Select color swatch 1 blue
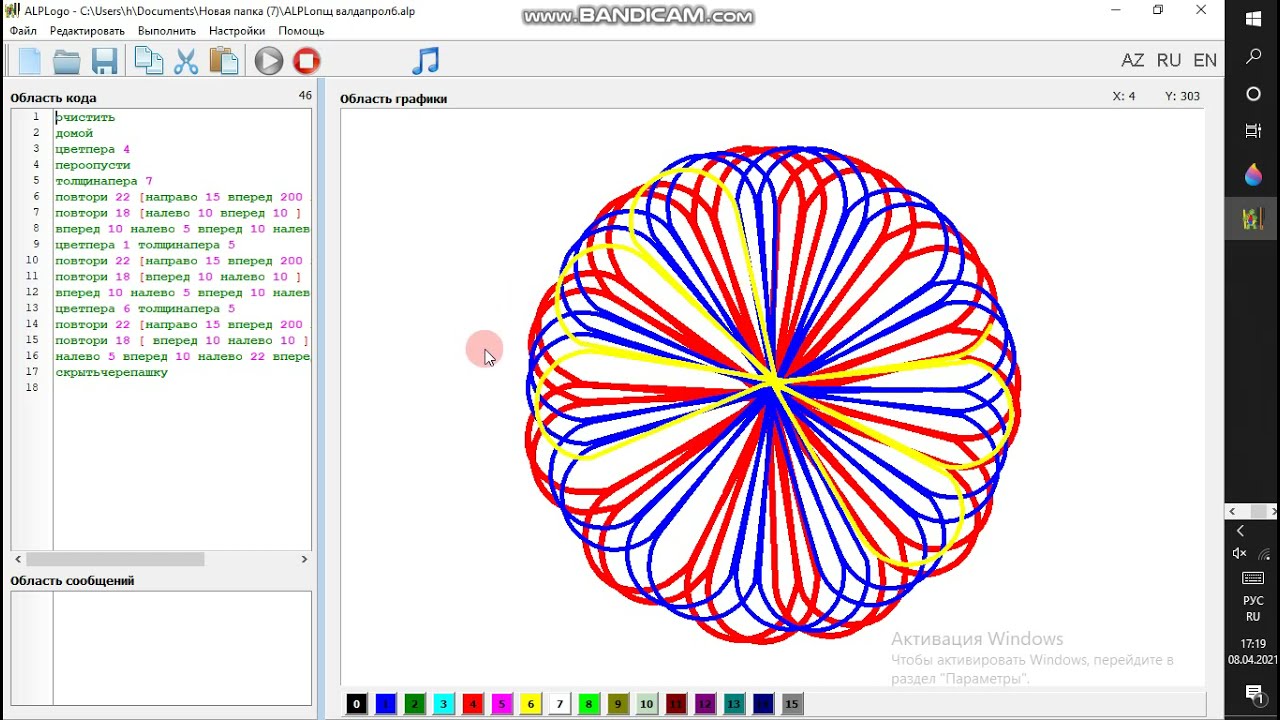Viewport: 1280px width, 720px height. point(386,704)
